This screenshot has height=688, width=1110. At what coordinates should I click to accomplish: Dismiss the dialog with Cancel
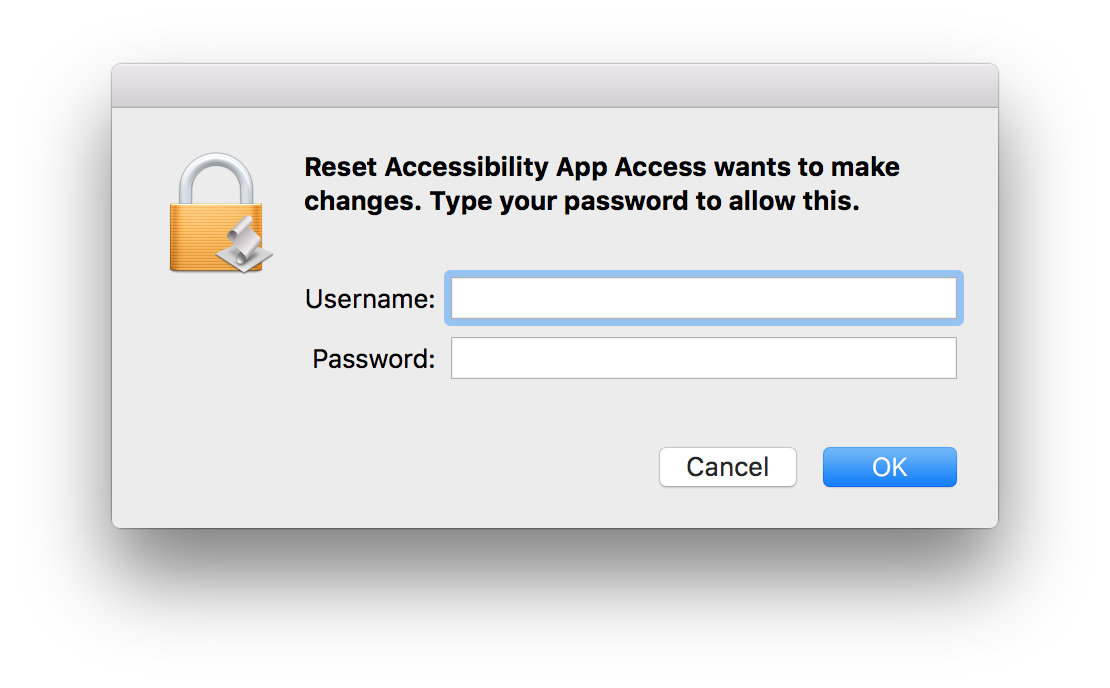coord(728,467)
